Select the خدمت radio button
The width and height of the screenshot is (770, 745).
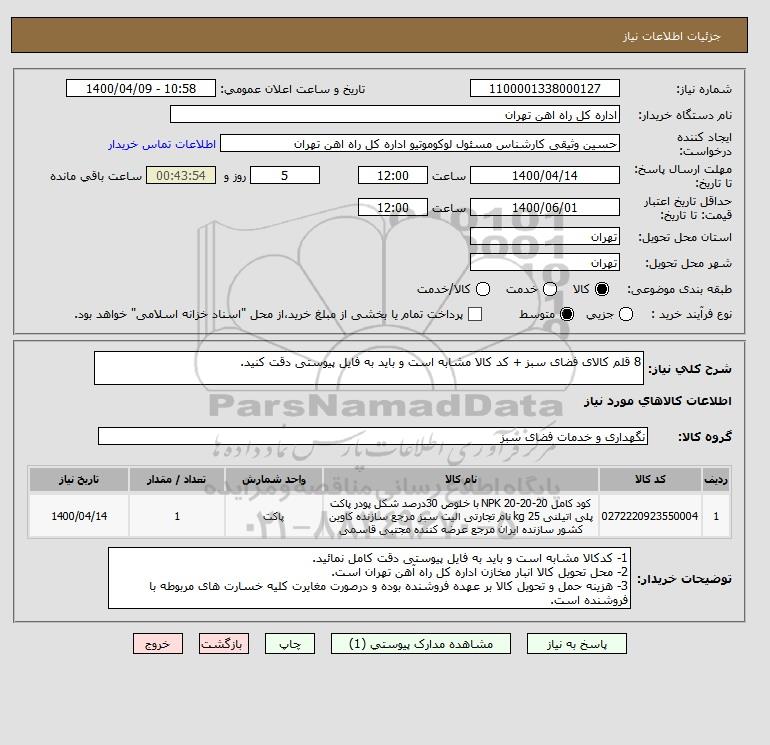point(550,289)
